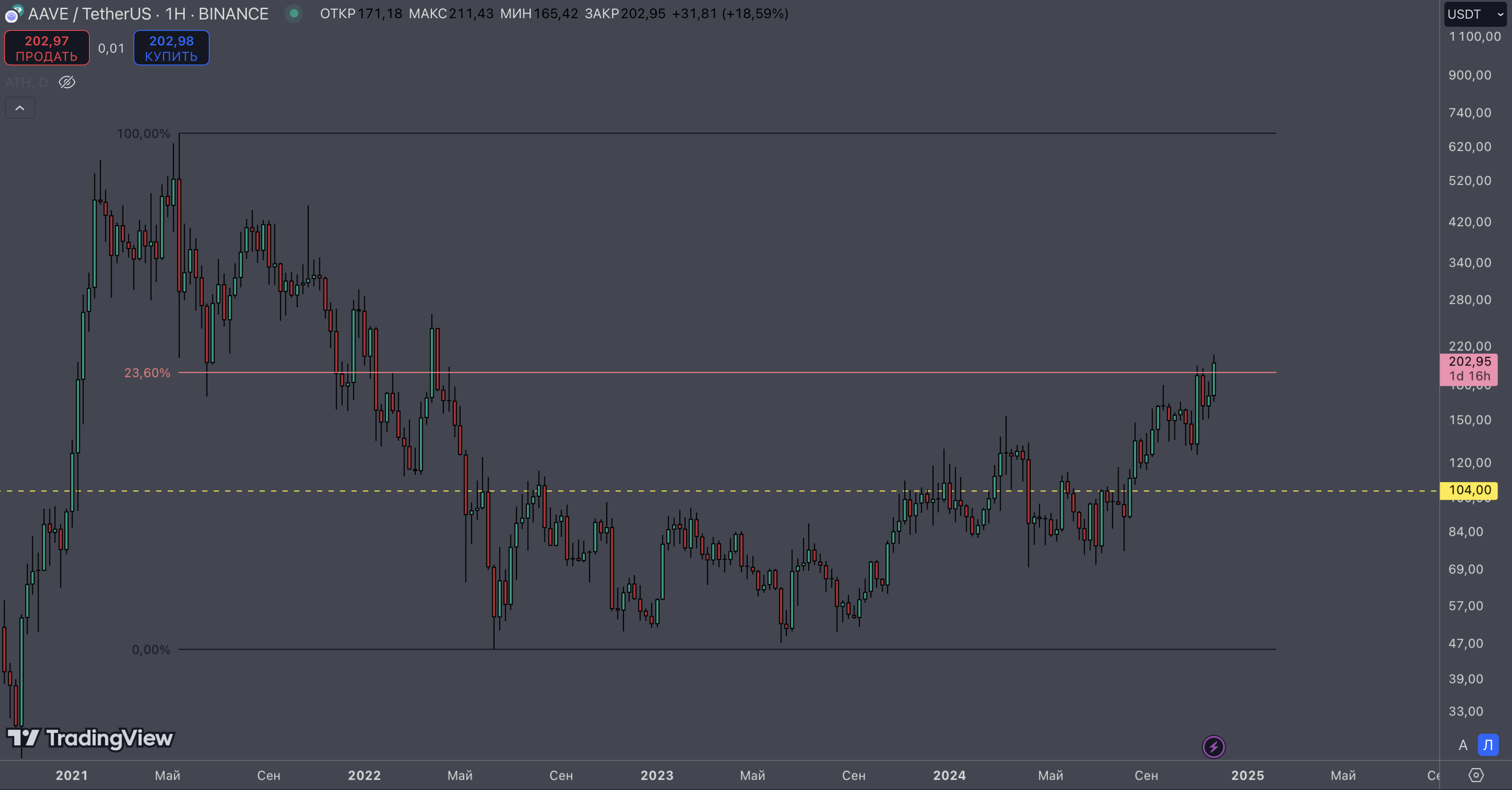
Task: Click the yellow 104,00 price label
Action: click(x=1468, y=490)
